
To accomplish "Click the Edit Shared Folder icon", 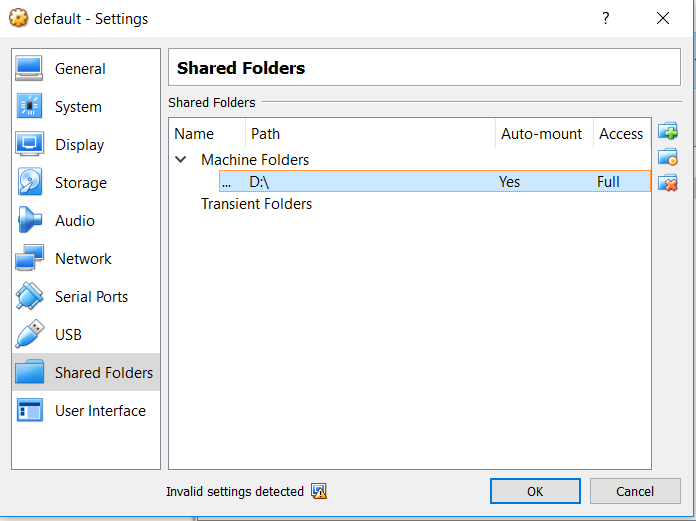I will coord(668,157).
